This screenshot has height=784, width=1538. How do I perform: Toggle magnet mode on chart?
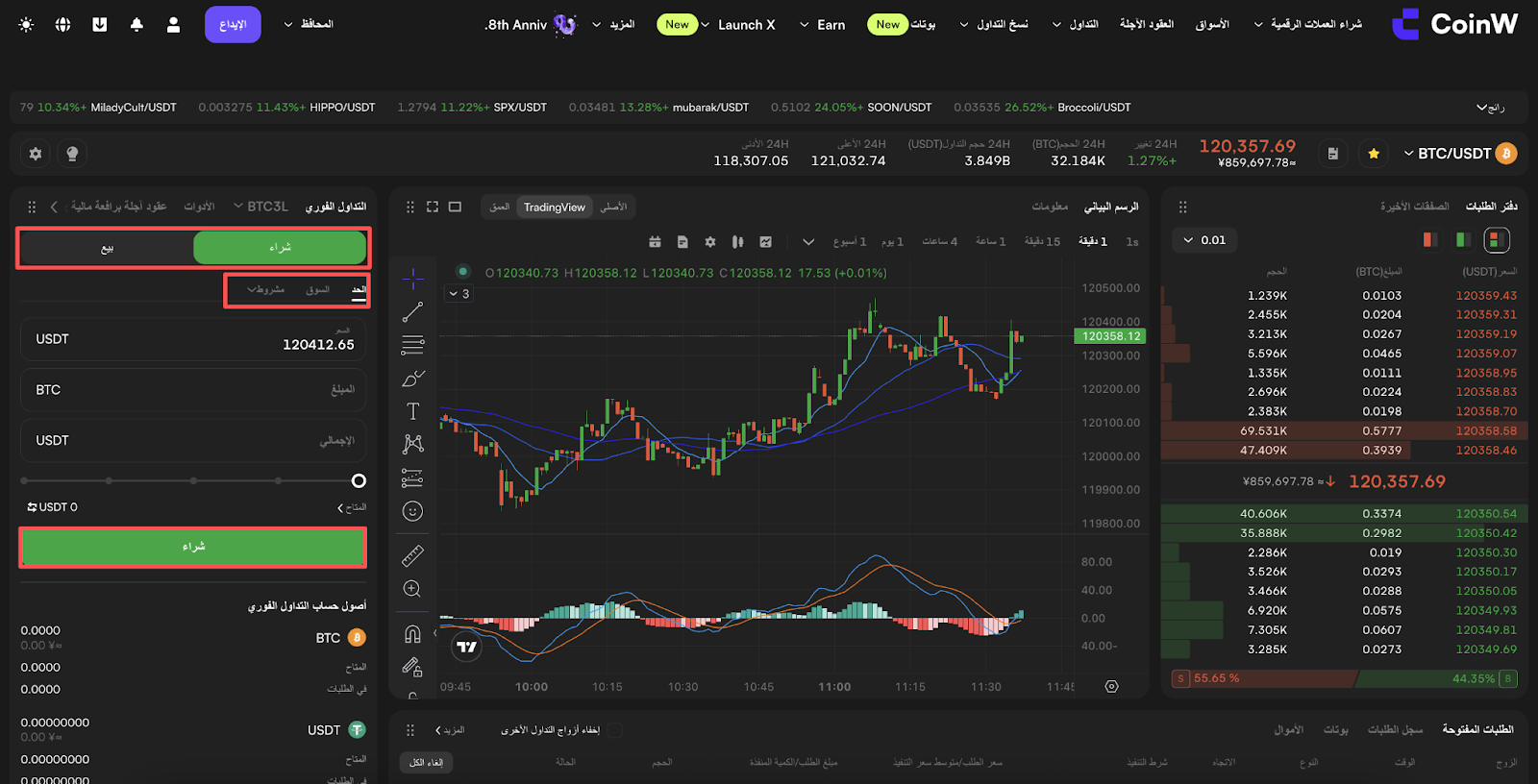[413, 634]
